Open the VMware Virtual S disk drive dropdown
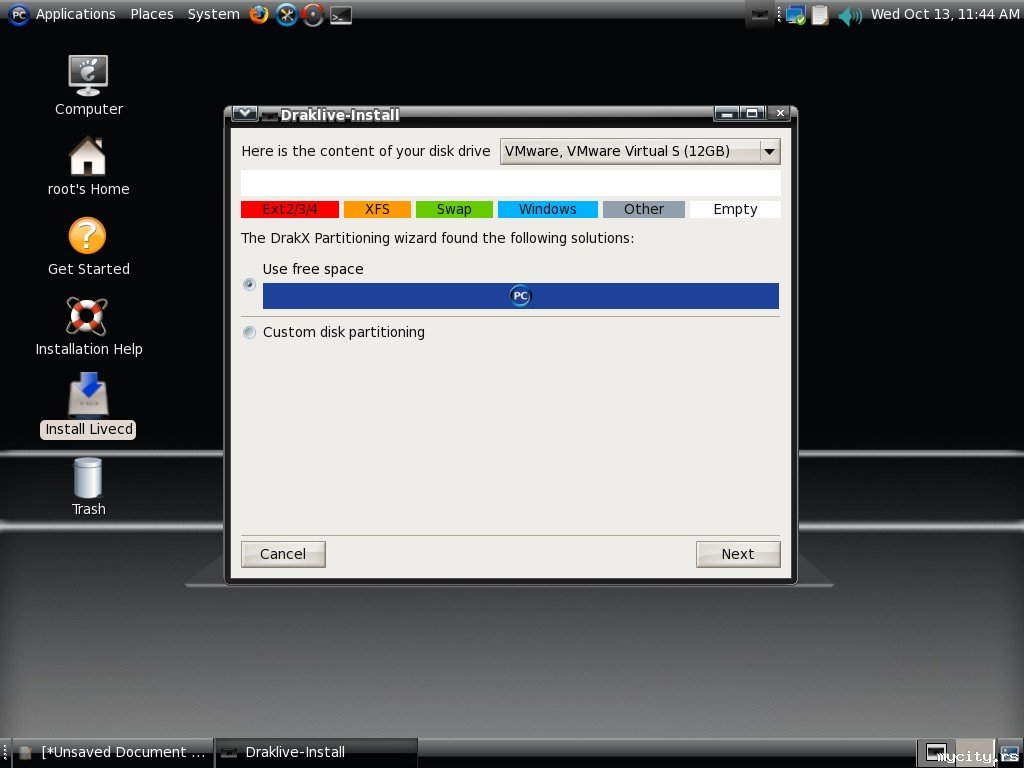Image resolution: width=1024 pixels, height=768 pixels. click(640, 152)
